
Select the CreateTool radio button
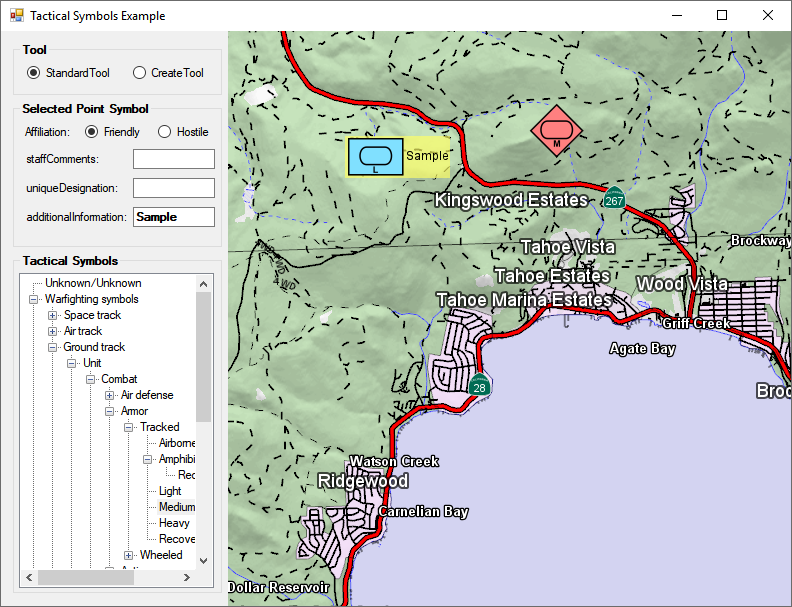(139, 73)
